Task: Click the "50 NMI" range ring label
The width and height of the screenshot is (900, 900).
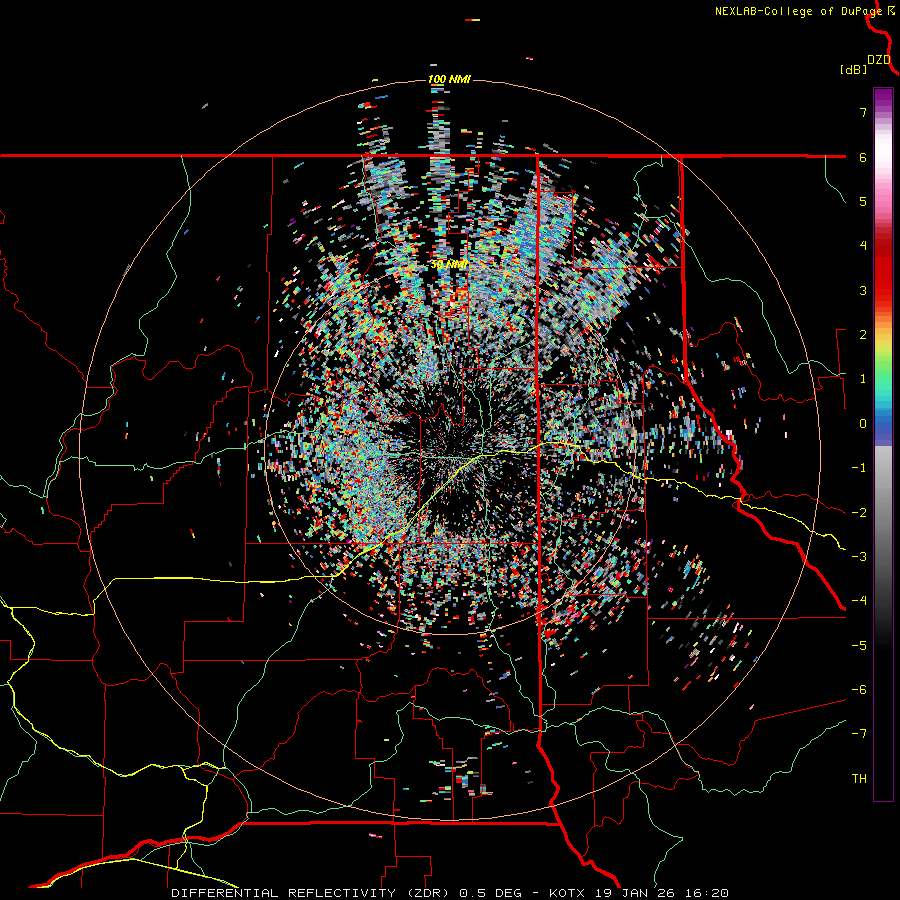Action: [449, 265]
